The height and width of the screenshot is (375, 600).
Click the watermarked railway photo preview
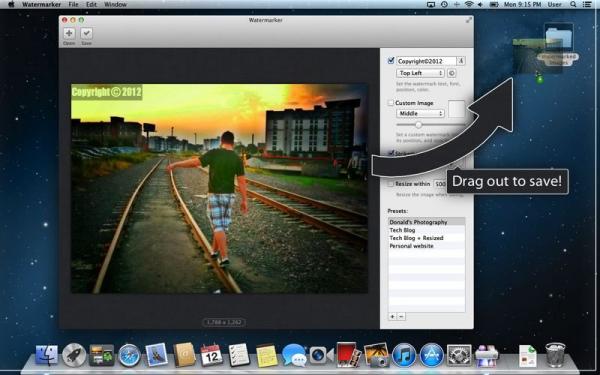220,189
